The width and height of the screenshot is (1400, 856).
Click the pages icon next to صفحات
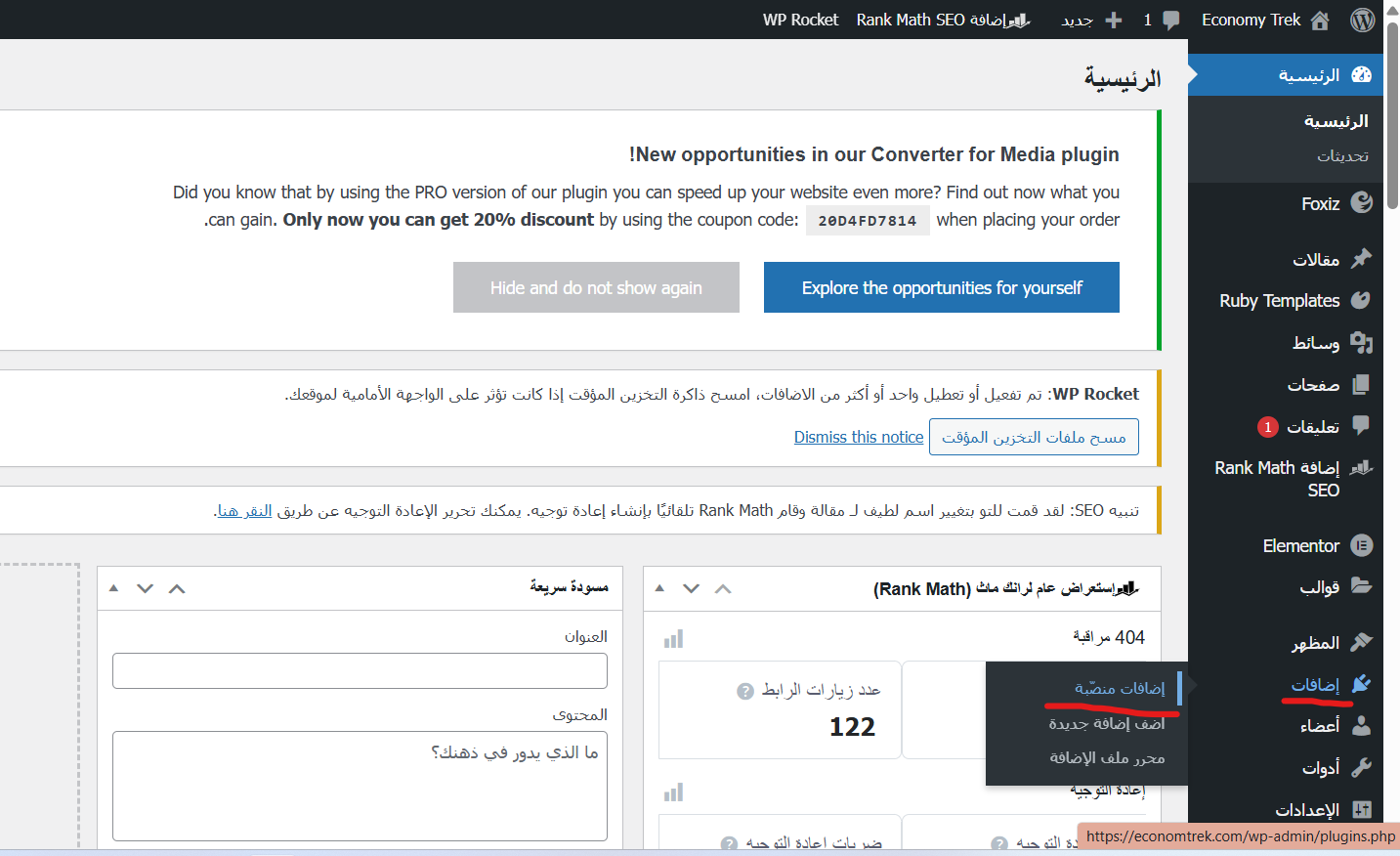(1361, 385)
